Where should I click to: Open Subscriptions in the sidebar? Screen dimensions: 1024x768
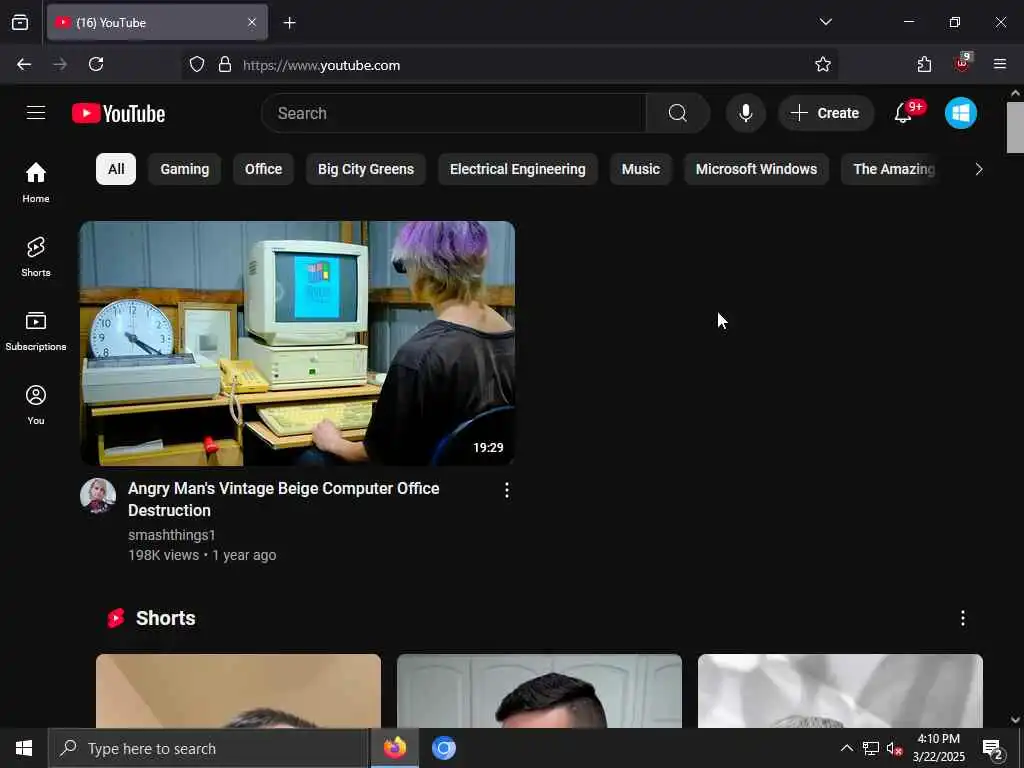click(36, 331)
